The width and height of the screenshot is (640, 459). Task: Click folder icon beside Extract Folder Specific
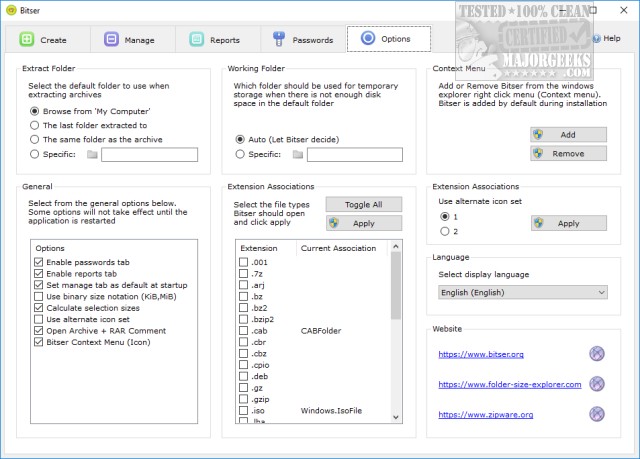92,155
